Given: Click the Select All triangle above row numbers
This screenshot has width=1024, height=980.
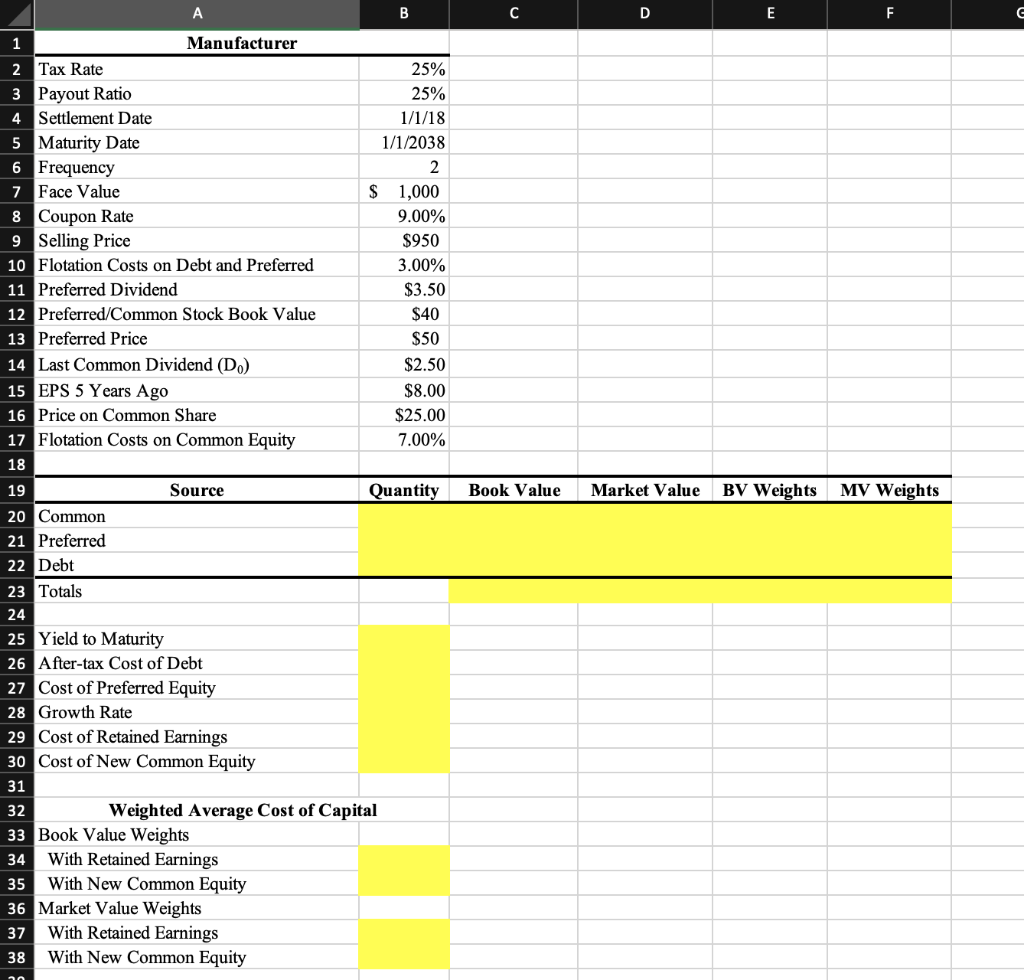Looking at the screenshot, I should [16, 14].
